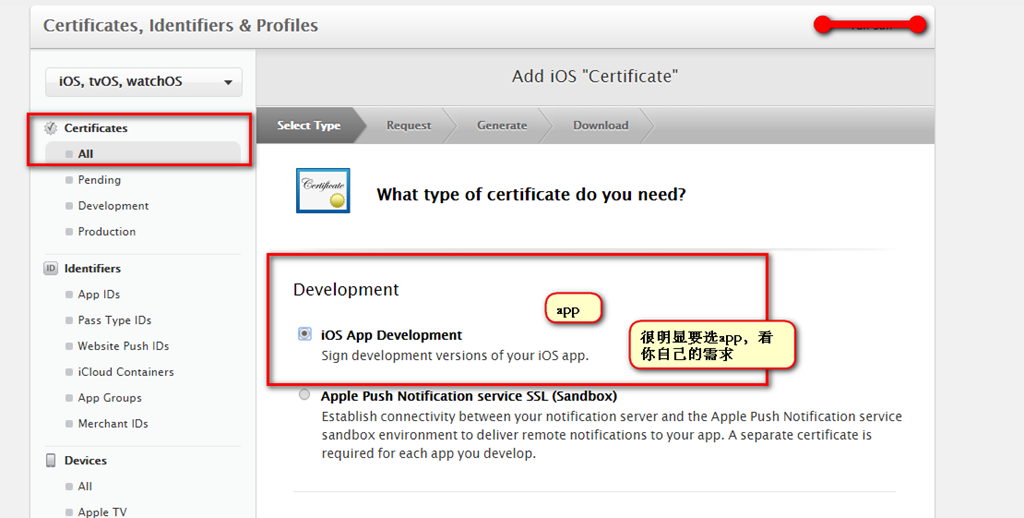Click the Generate step tab

pyautogui.click(x=502, y=125)
